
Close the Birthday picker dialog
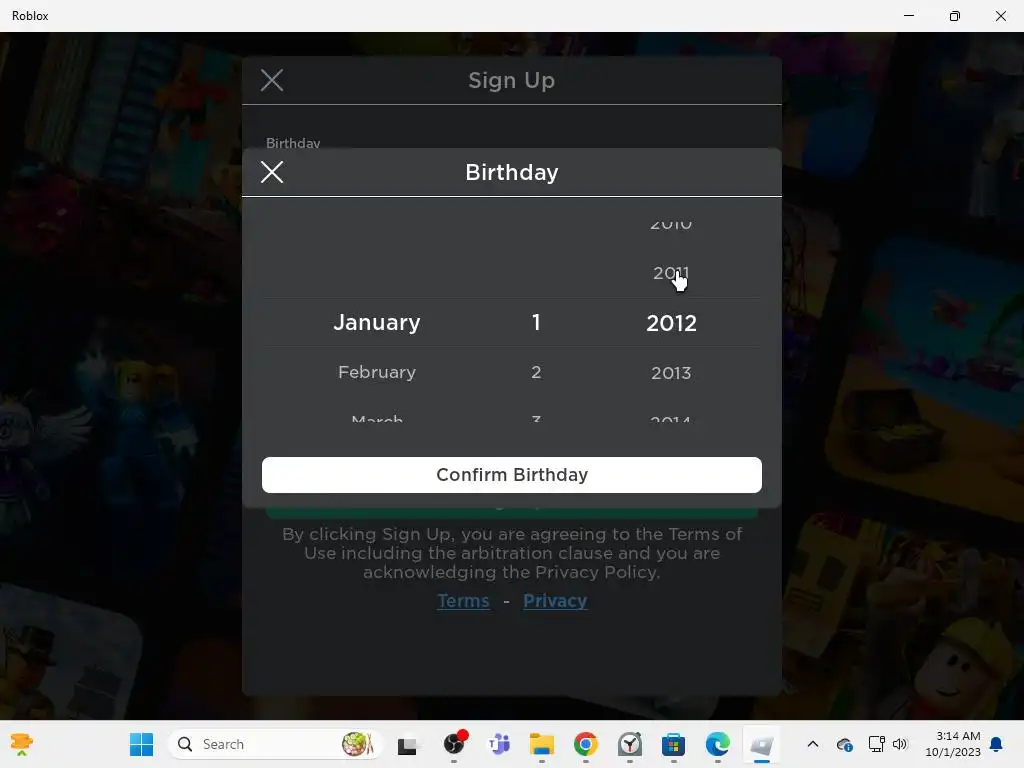click(x=272, y=172)
